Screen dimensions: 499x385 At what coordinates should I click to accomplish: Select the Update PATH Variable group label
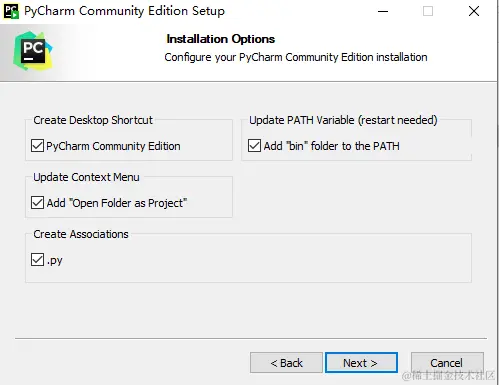343,120
